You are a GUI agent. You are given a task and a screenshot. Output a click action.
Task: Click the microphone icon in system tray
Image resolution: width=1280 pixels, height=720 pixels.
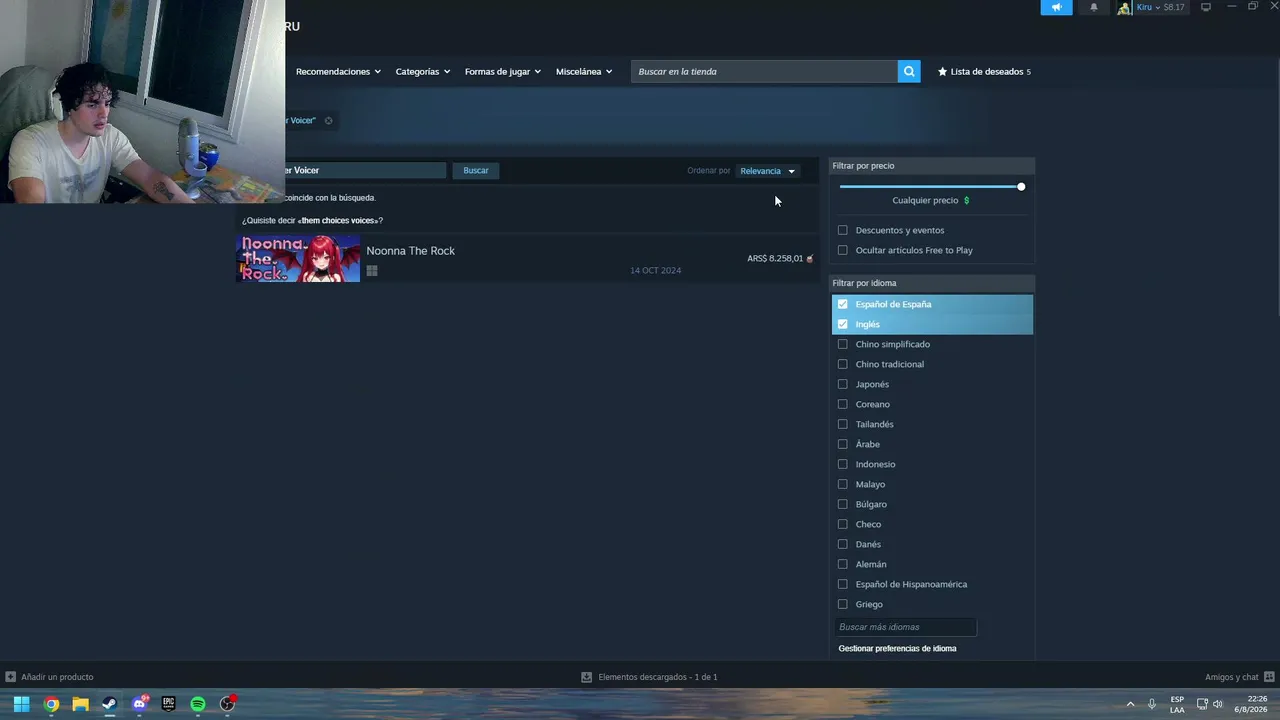pos(1152,704)
